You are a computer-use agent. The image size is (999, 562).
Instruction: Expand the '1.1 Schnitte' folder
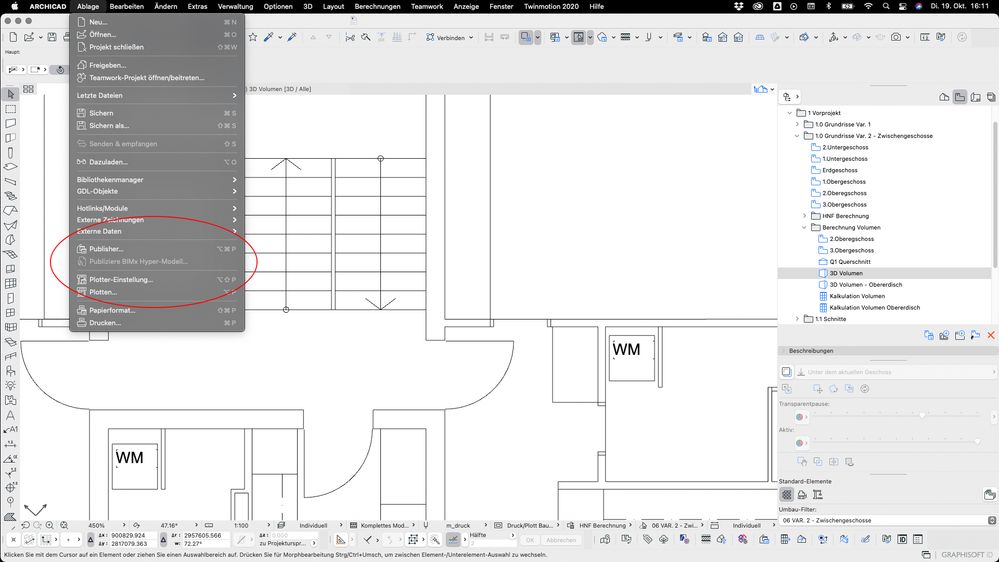(797, 319)
